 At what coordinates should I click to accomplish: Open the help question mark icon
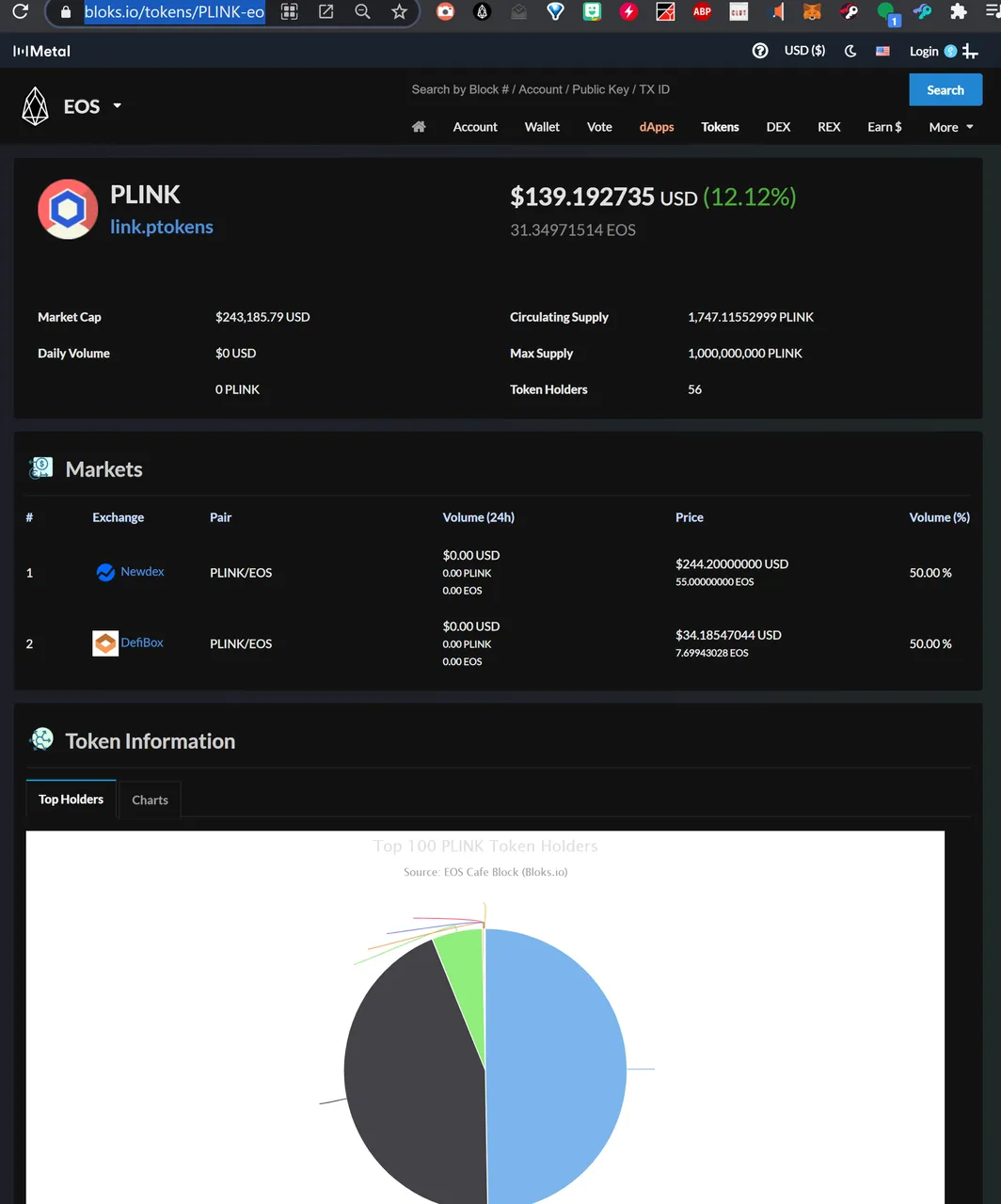pos(760,51)
